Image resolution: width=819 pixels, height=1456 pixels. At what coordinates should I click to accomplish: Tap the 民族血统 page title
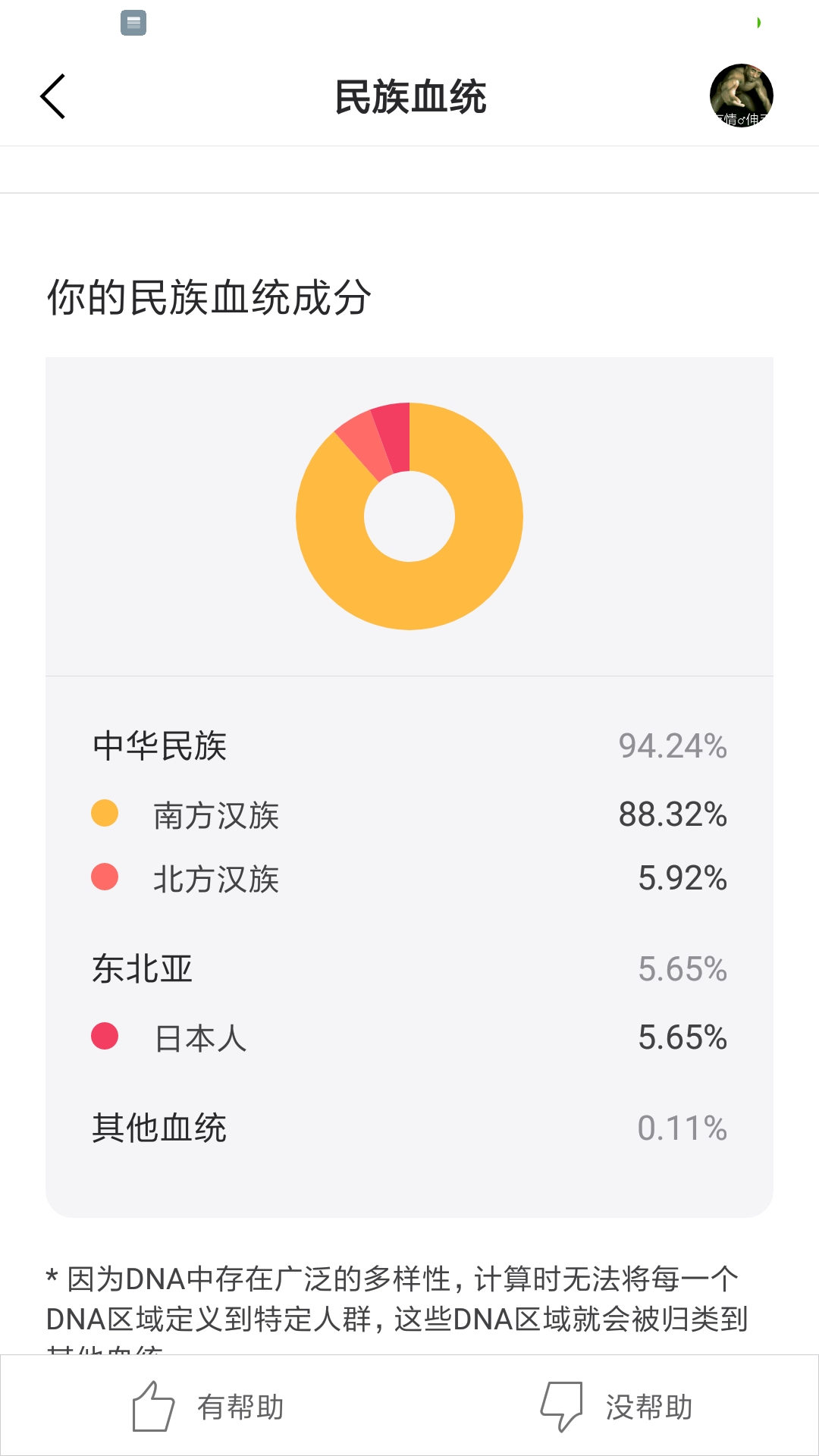[x=410, y=97]
